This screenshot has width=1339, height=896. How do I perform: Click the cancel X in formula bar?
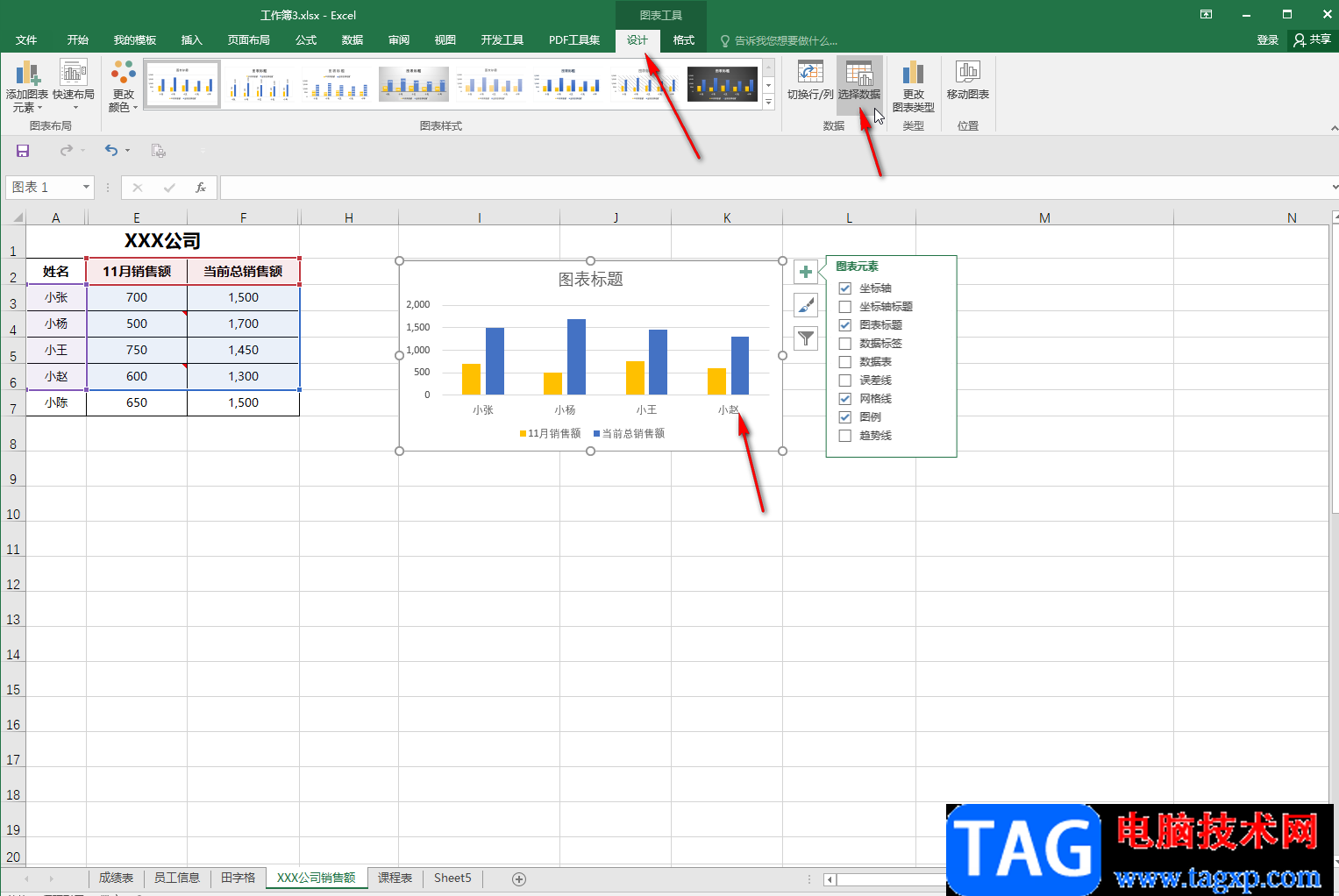[x=138, y=188]
